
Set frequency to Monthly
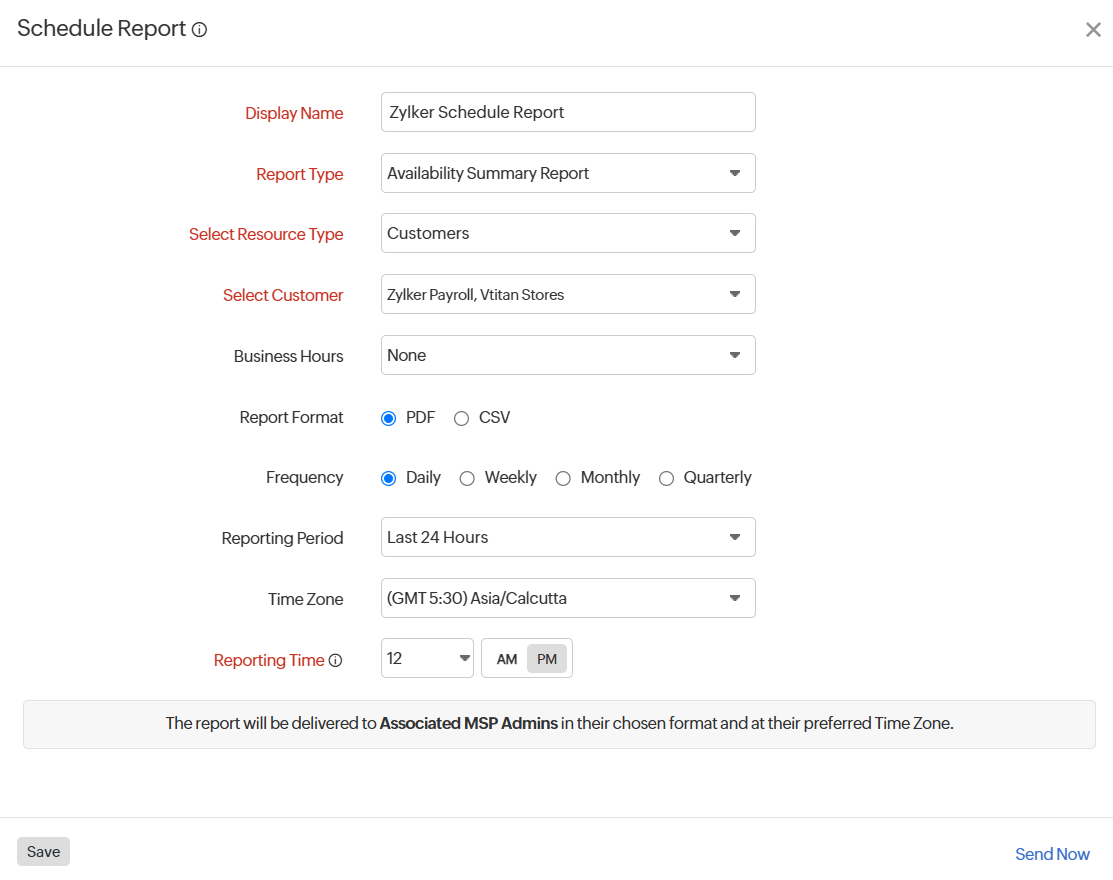[563, 479]
